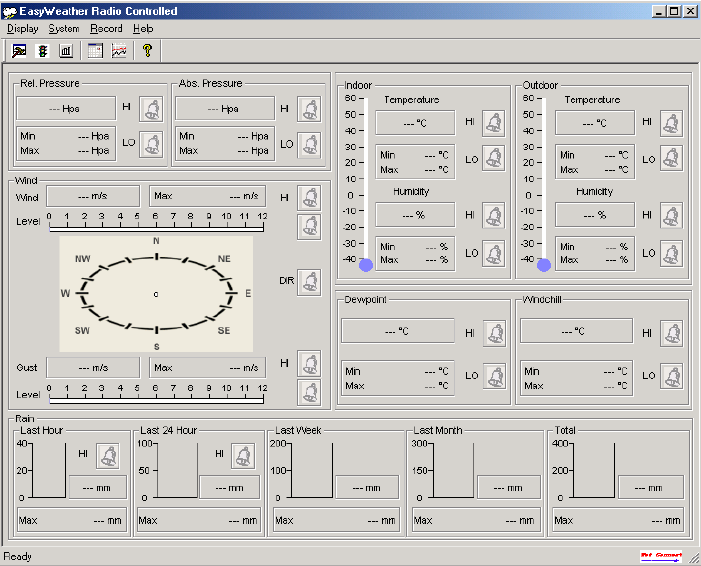Click the indoor humidity % field
The image size is (701, 566).
pos(415,215)
